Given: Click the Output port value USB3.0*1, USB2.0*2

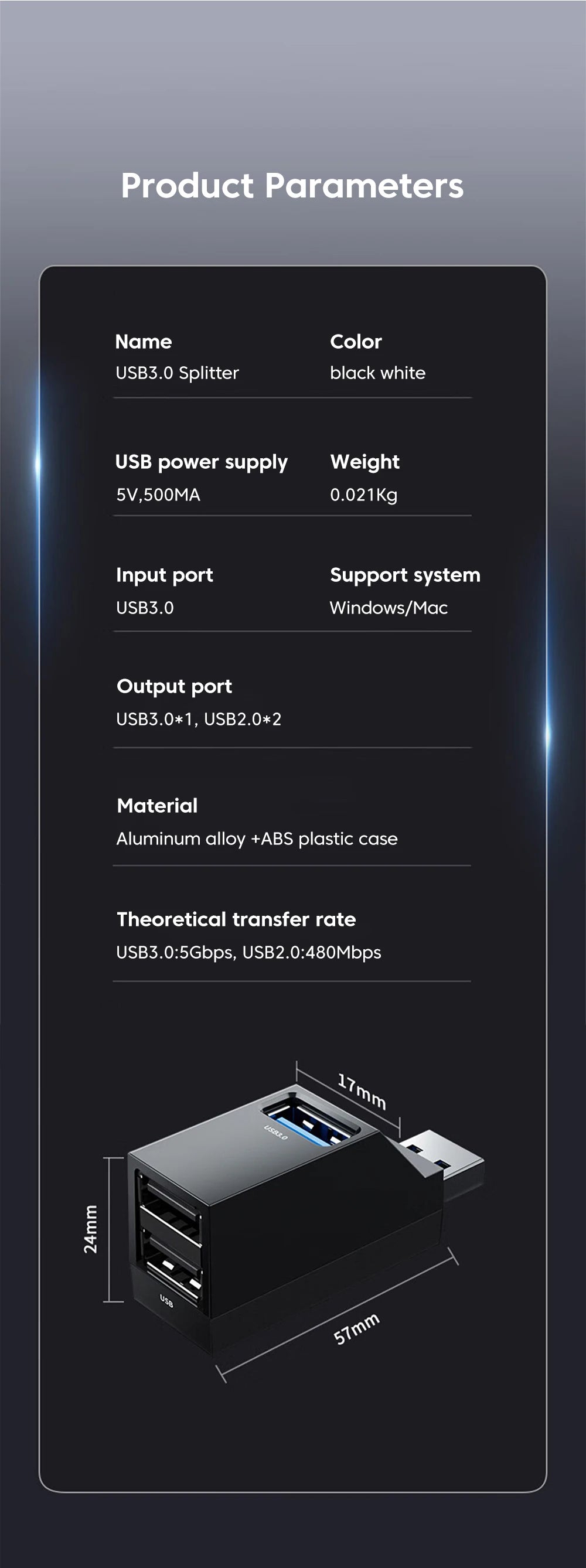Looking at the screenshot, I should pyautogui.click(x=199, y=719).
